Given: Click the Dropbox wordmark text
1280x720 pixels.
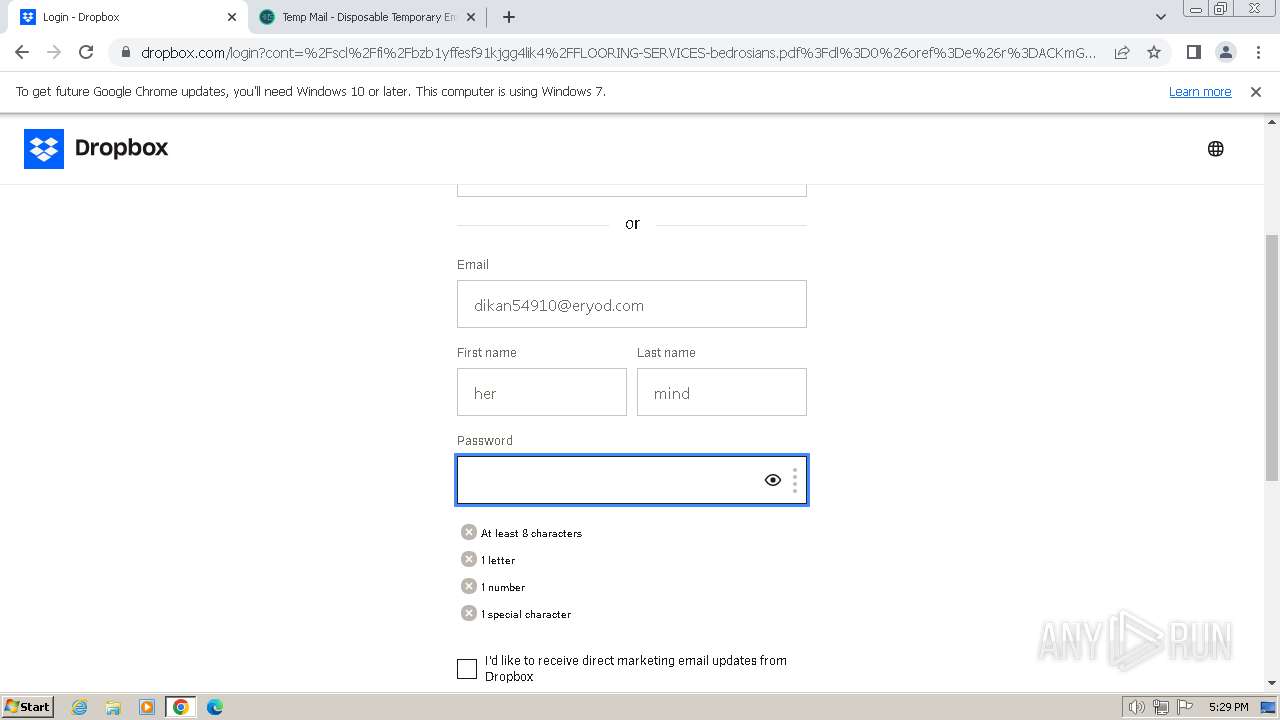Looking at the screenshot, I should pyautogui.click(x=121, y=148).
